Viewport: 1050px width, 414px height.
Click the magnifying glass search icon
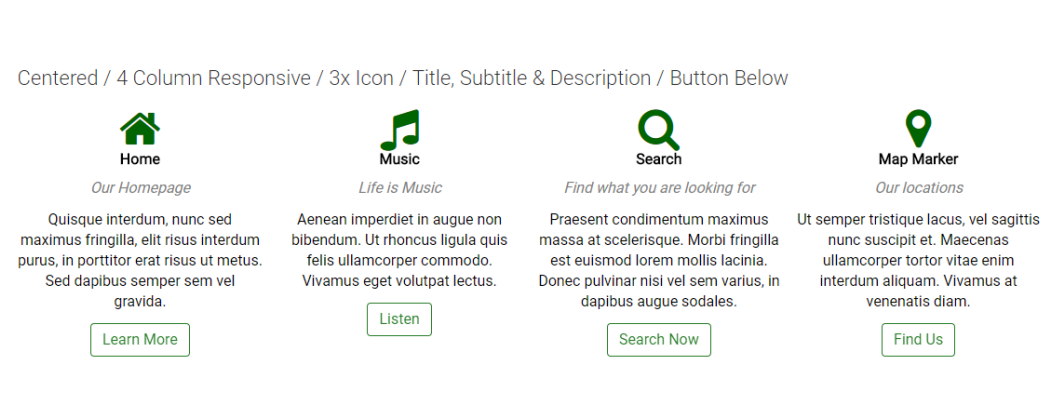659,130
